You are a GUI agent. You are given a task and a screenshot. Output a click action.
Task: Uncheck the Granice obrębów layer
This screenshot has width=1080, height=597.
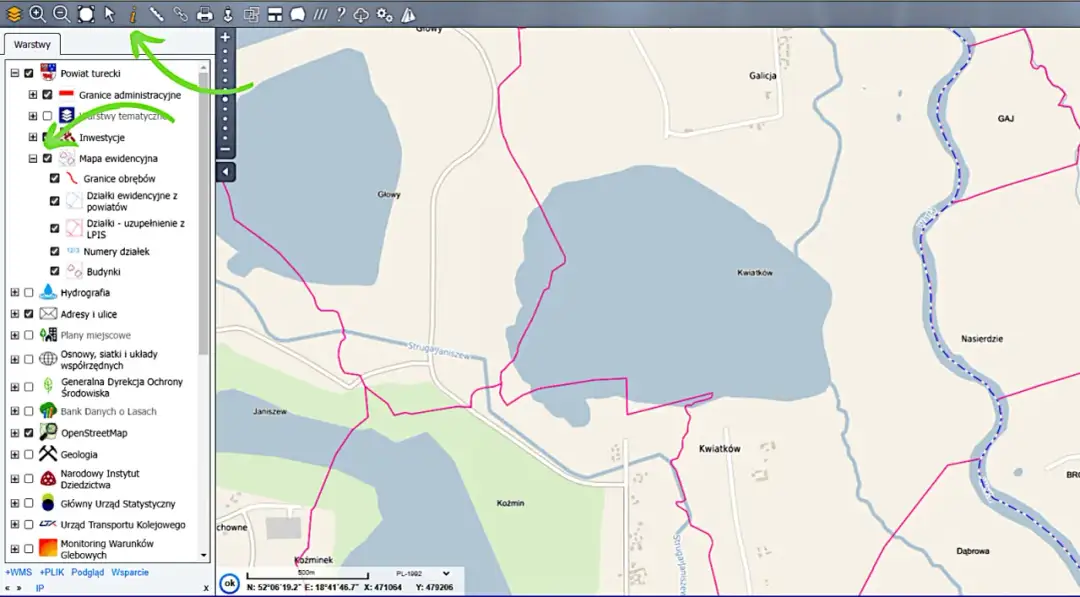[56, 178]
